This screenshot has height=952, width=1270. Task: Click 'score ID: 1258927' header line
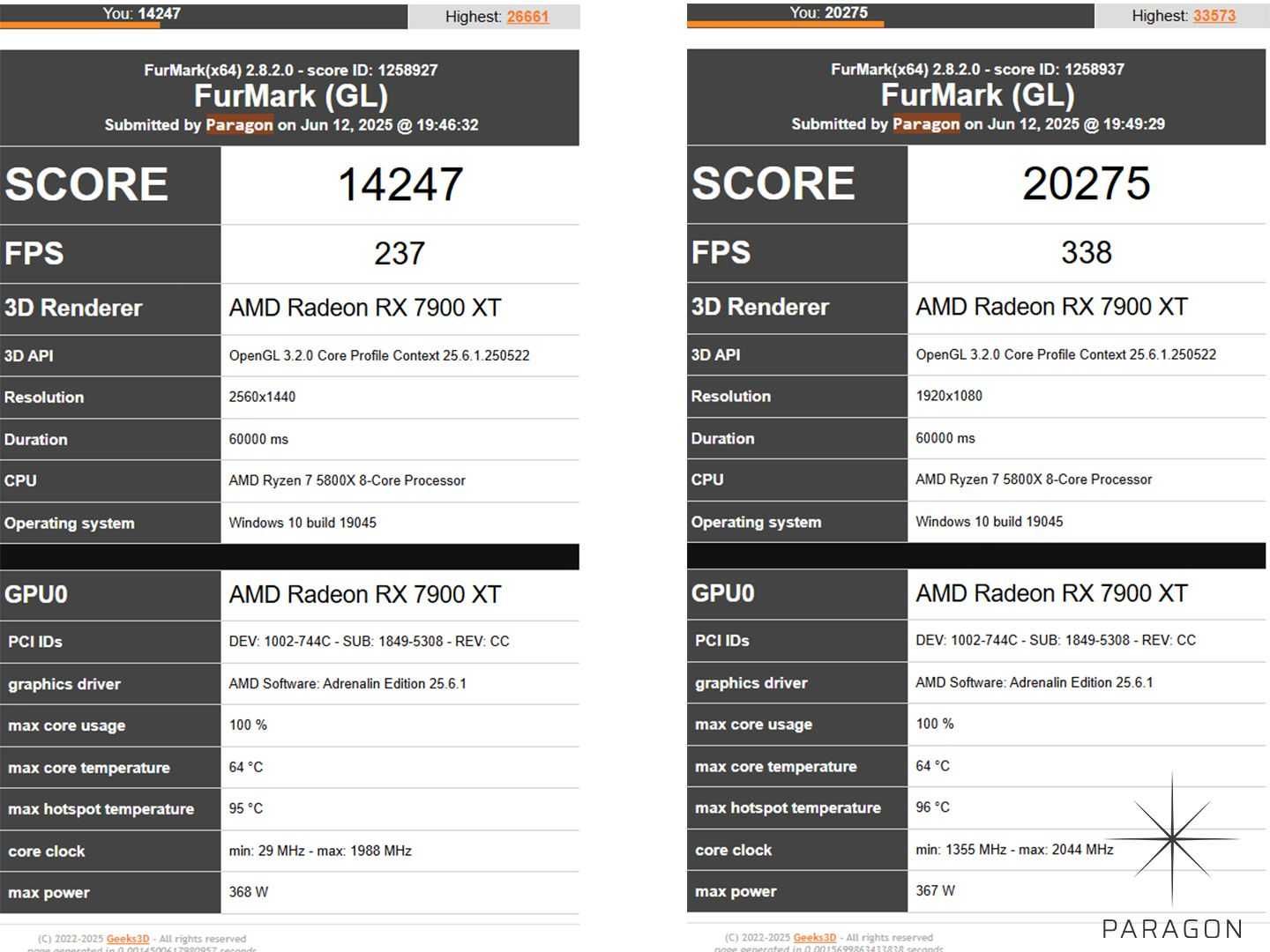291,70
